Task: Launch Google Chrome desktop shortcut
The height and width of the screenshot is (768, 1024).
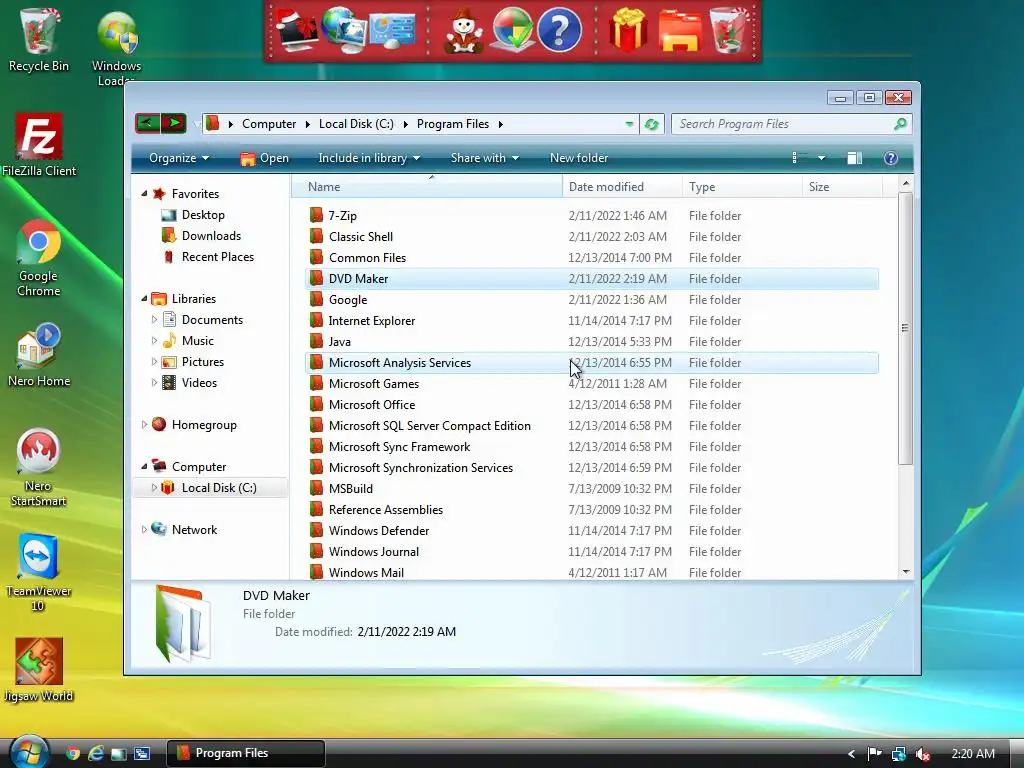Action: [x=39, y=257]
